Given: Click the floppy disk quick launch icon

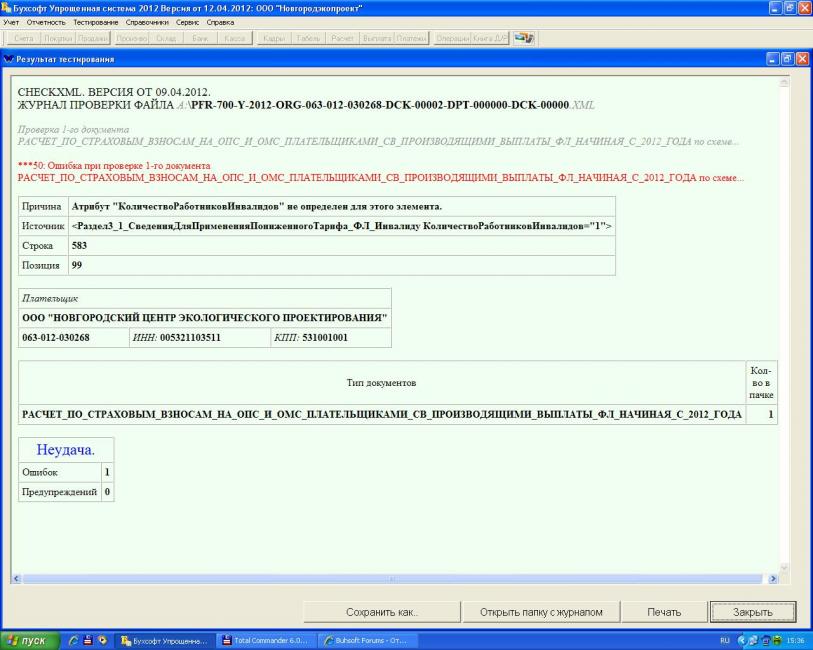Looking at the screenshot, I should pyautogui.click(x=89, y=640).
